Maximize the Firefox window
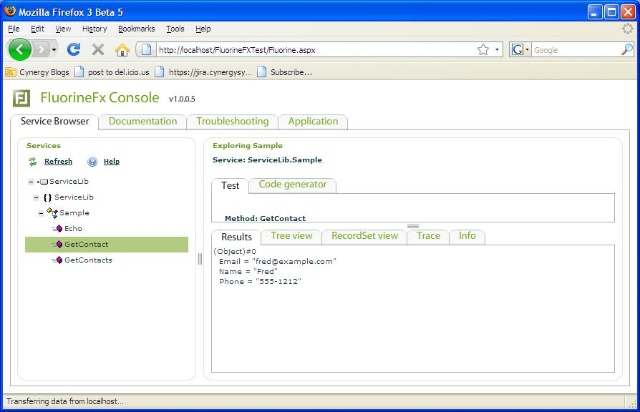 (x=611, y=12)
